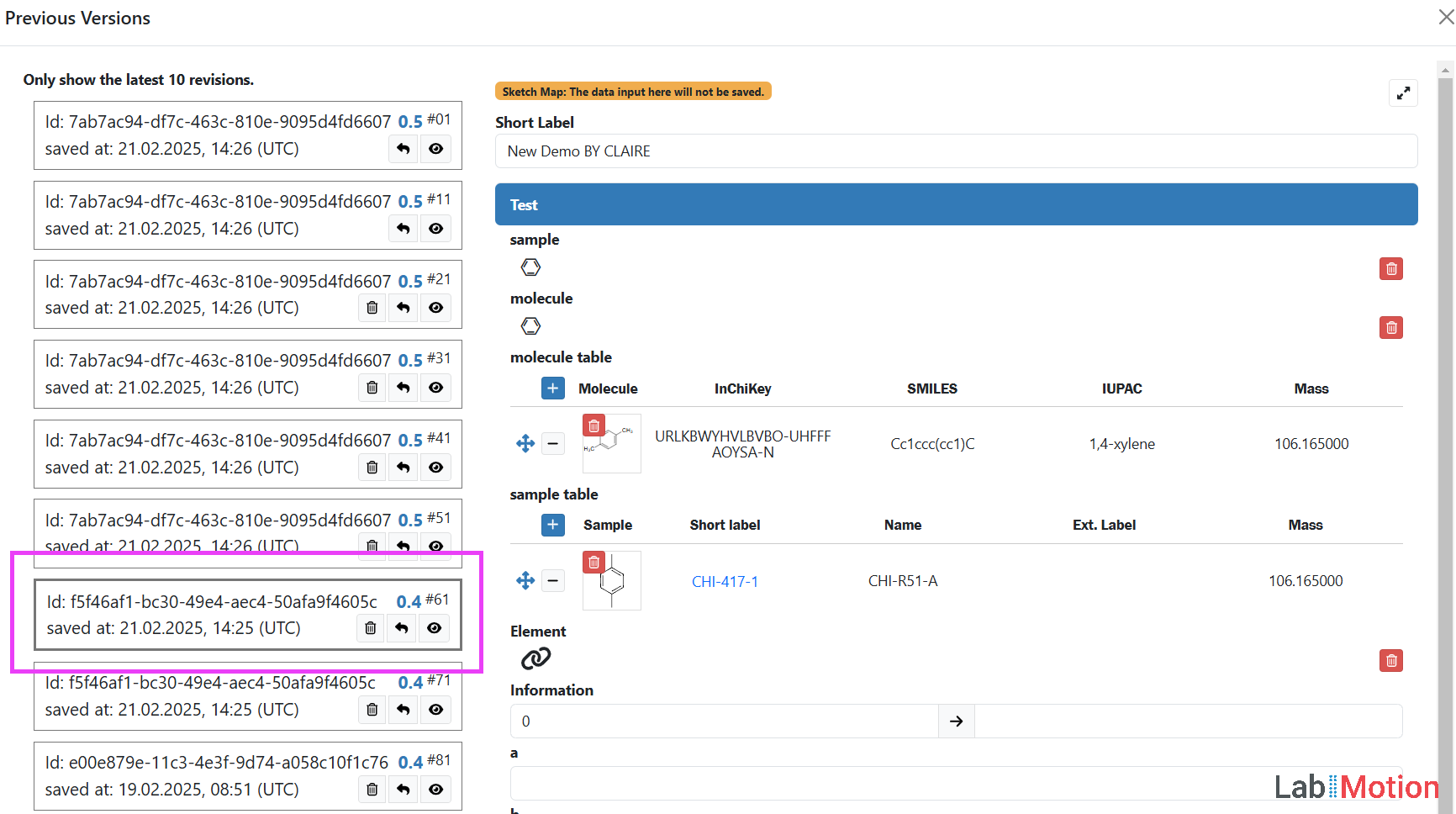Delete the sample field using red trash button
Image resolution: width=1456 pixels, height=814 pixels.
pos(1390,269)
